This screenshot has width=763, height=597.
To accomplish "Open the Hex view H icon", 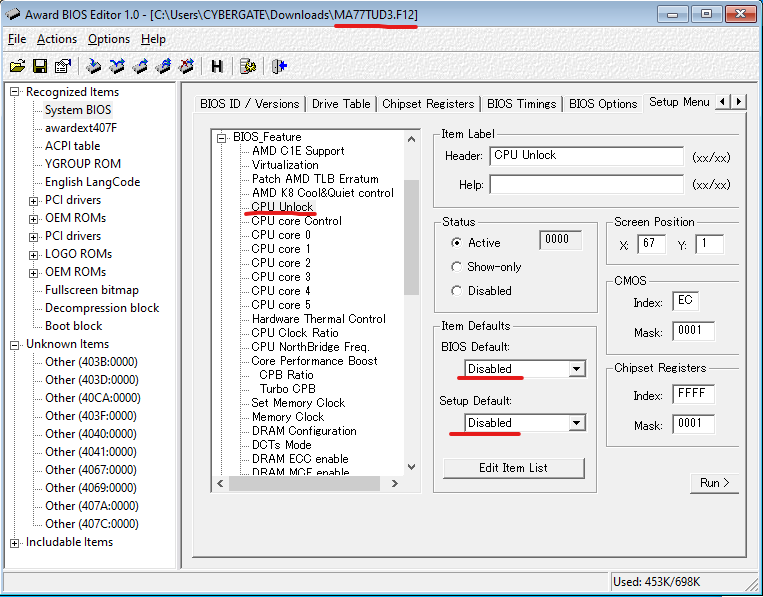I will [217, 66].
